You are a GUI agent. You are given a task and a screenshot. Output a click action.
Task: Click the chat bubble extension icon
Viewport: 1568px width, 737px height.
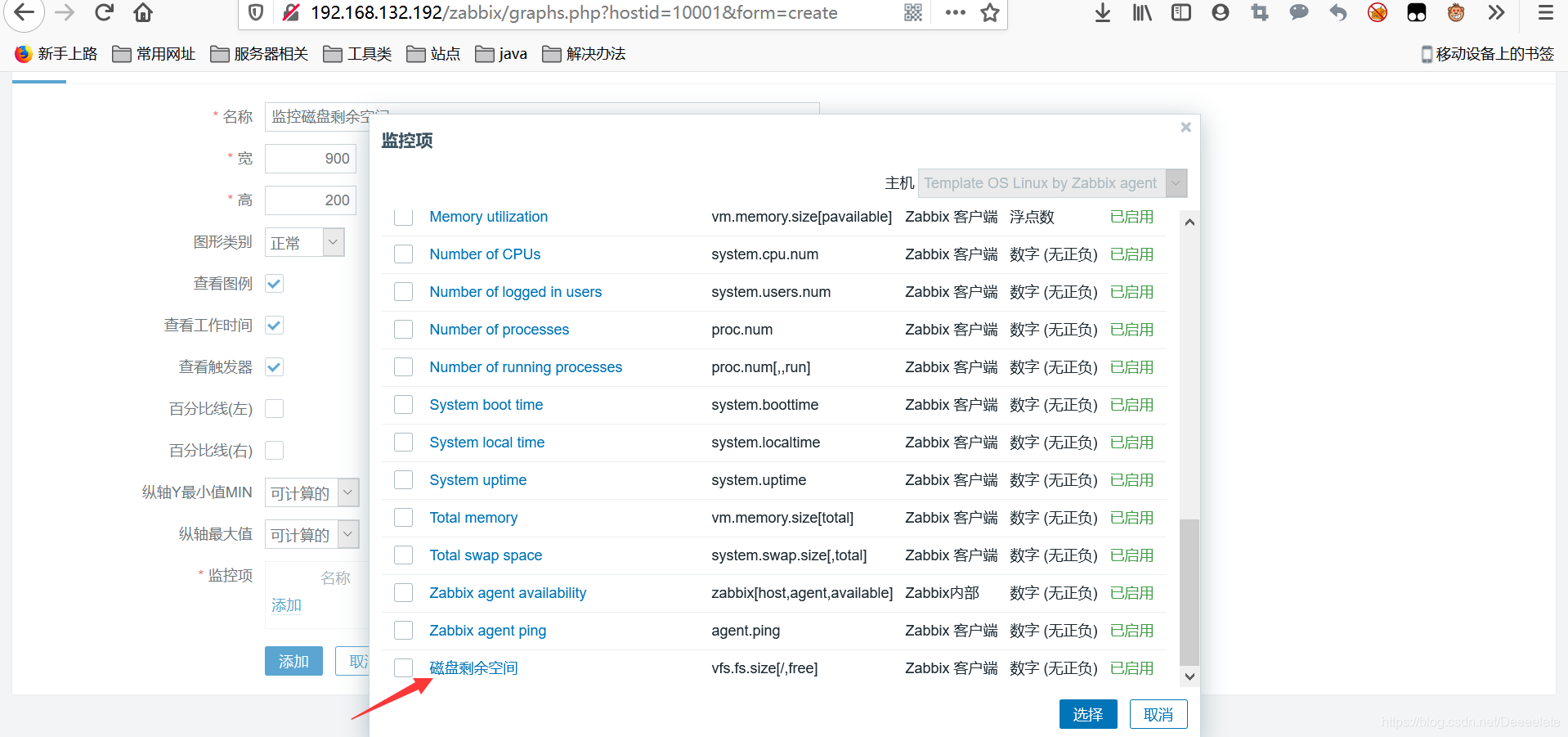(x=1299, y=12)
